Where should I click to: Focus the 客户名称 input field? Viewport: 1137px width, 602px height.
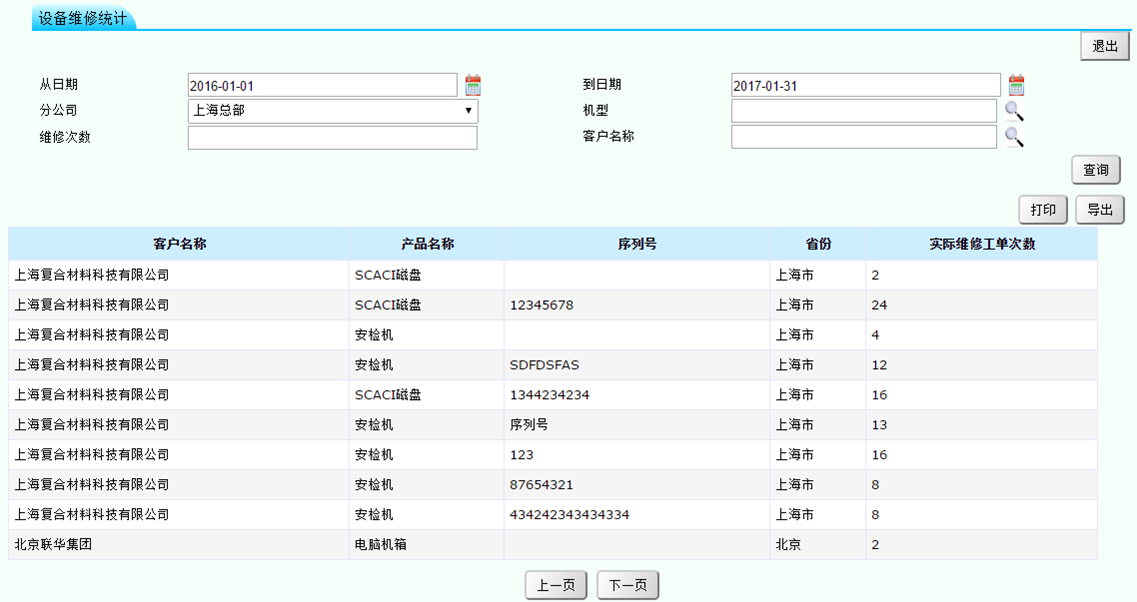click(864, 137)
